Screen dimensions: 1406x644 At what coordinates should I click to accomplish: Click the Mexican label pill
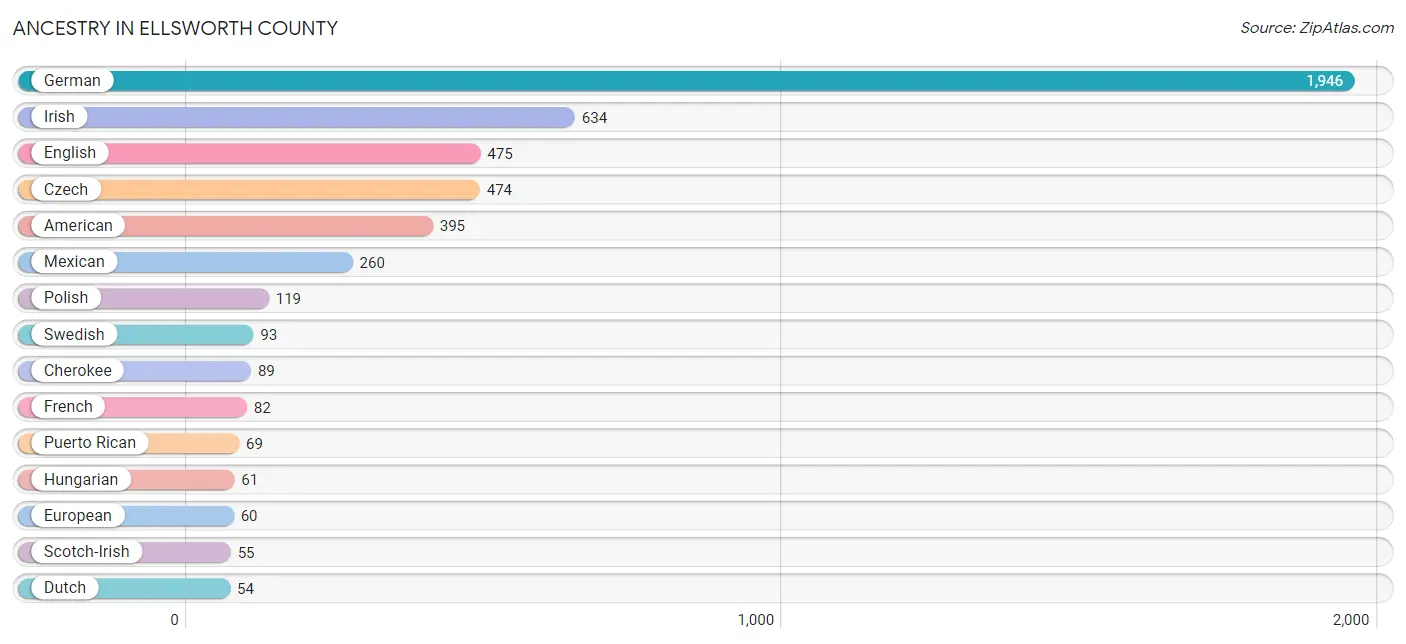[x=73, y=262]
